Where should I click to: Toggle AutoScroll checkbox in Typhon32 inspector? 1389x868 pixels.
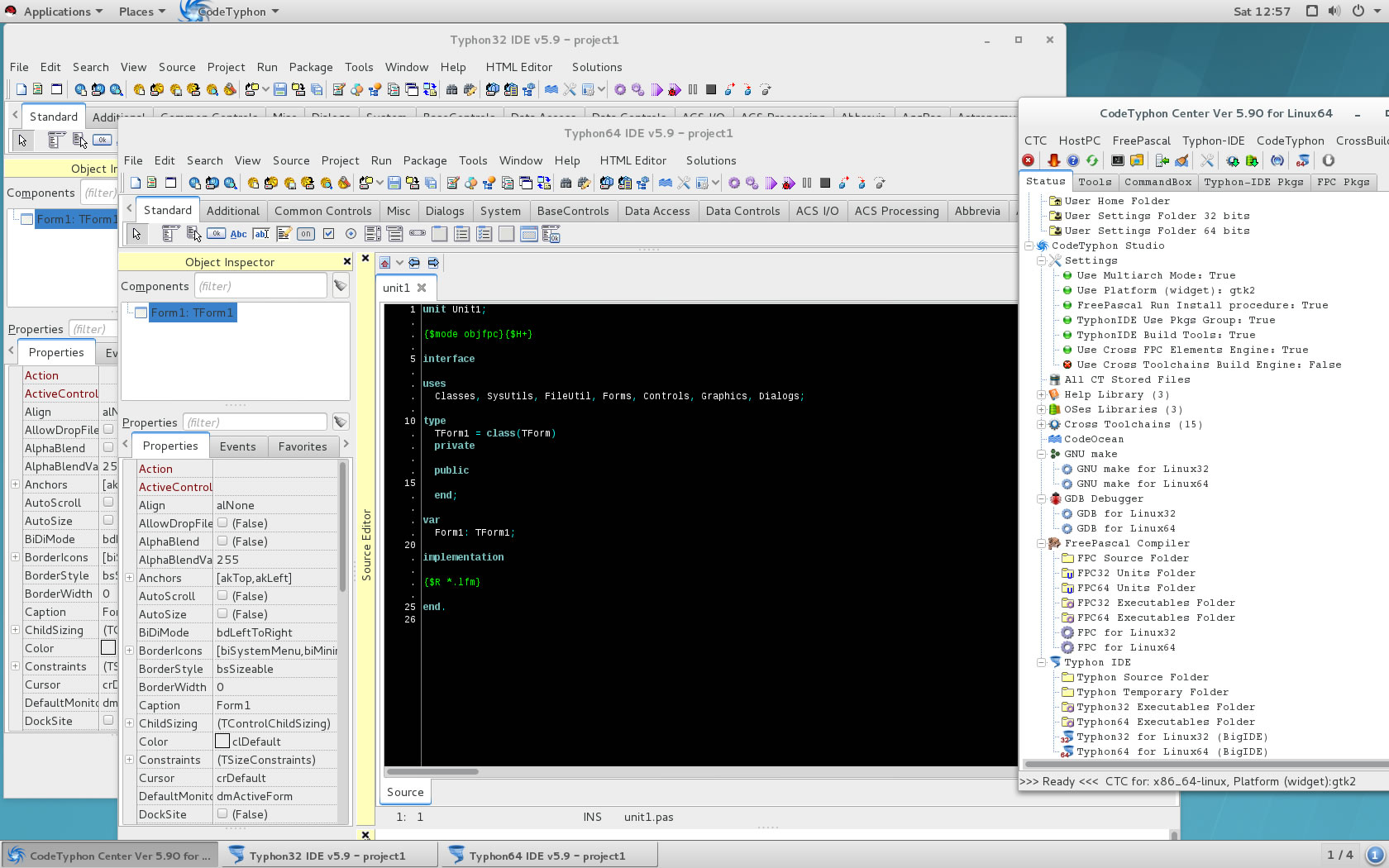point(108,503)
